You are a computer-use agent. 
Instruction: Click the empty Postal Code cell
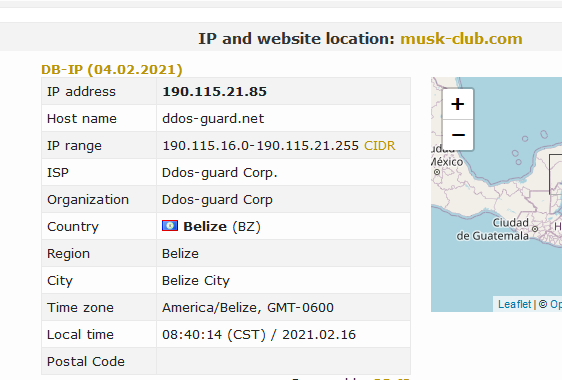click(283, 361)
